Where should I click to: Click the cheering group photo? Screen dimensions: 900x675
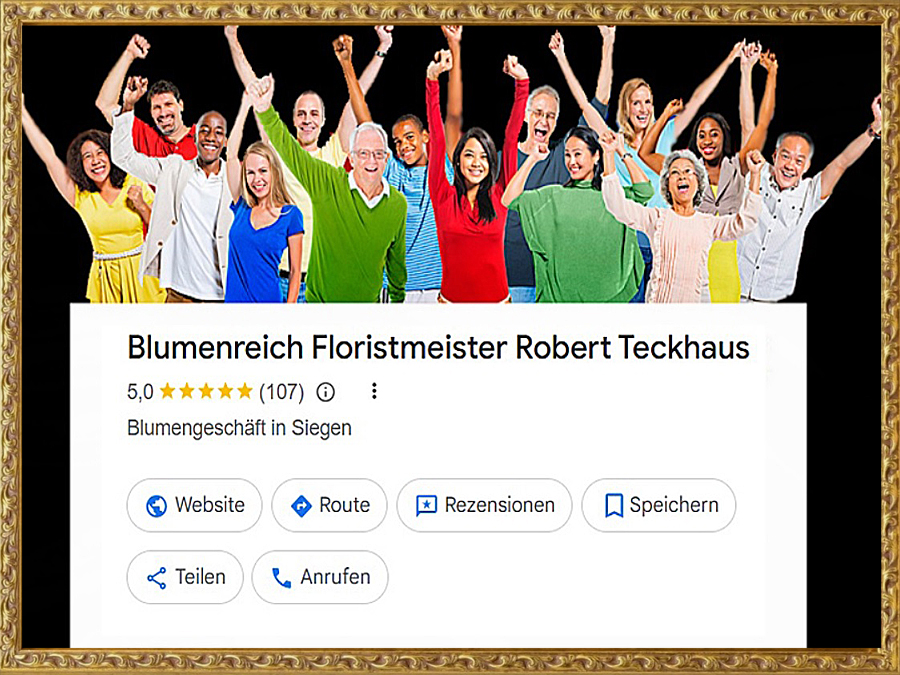450,164
